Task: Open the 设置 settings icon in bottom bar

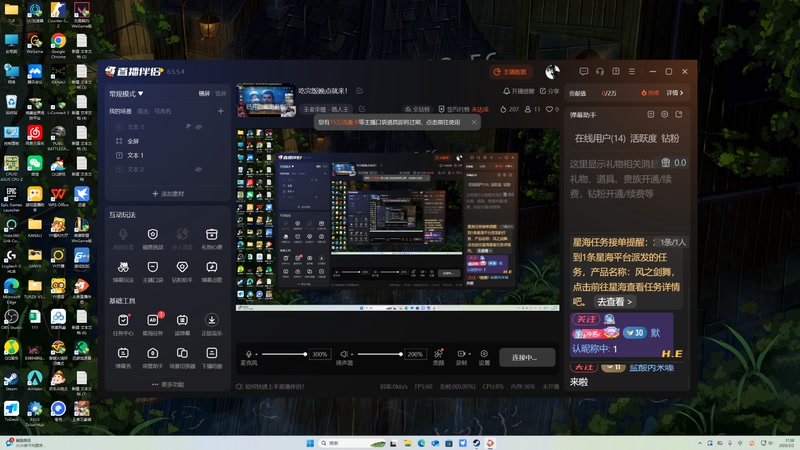Action: (x=484, y=354)
